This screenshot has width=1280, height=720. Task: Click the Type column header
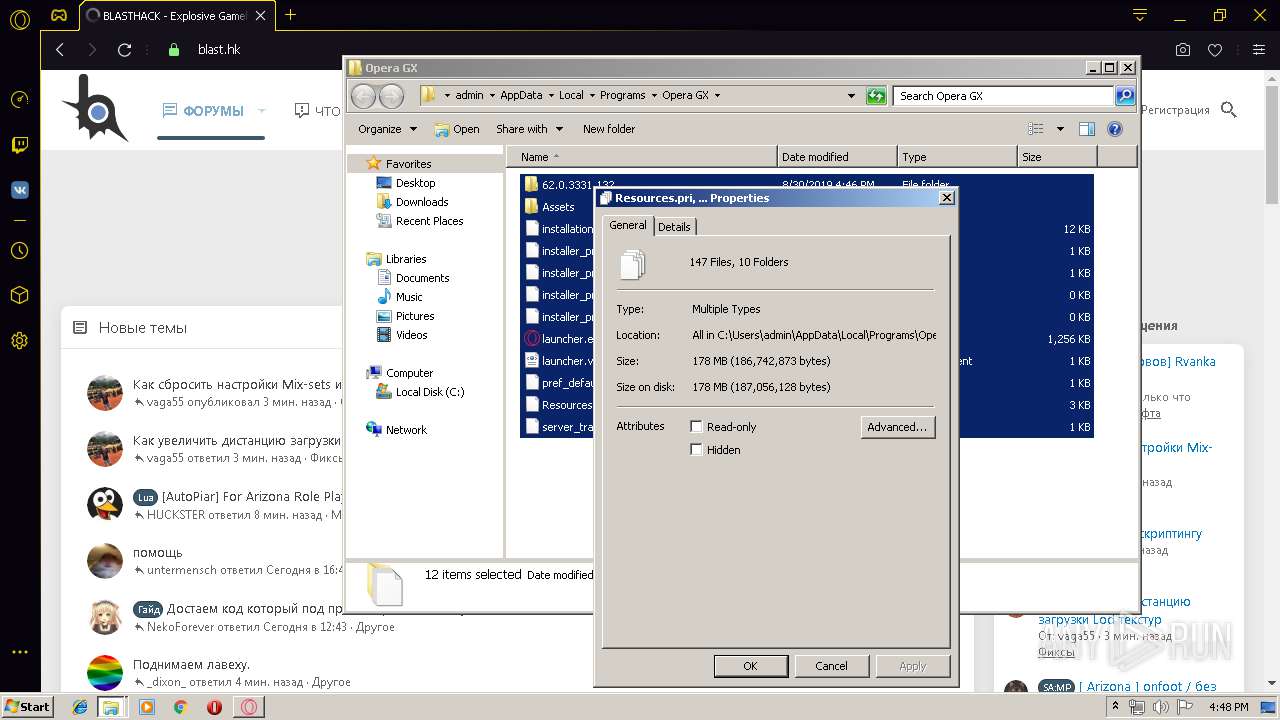[x=957, y=157]
